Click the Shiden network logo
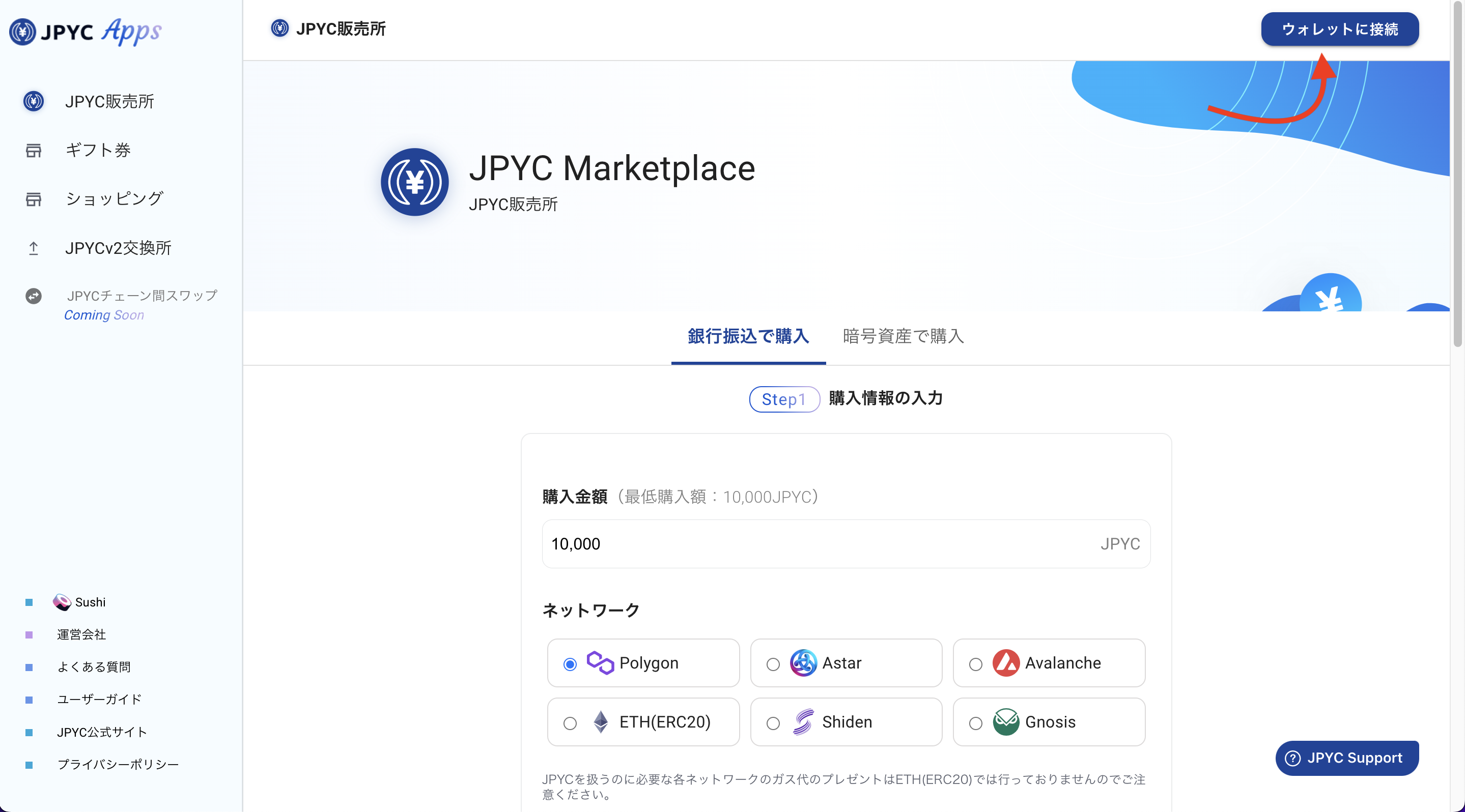This screenshot has height=812, width=1465. click(803, 722)
